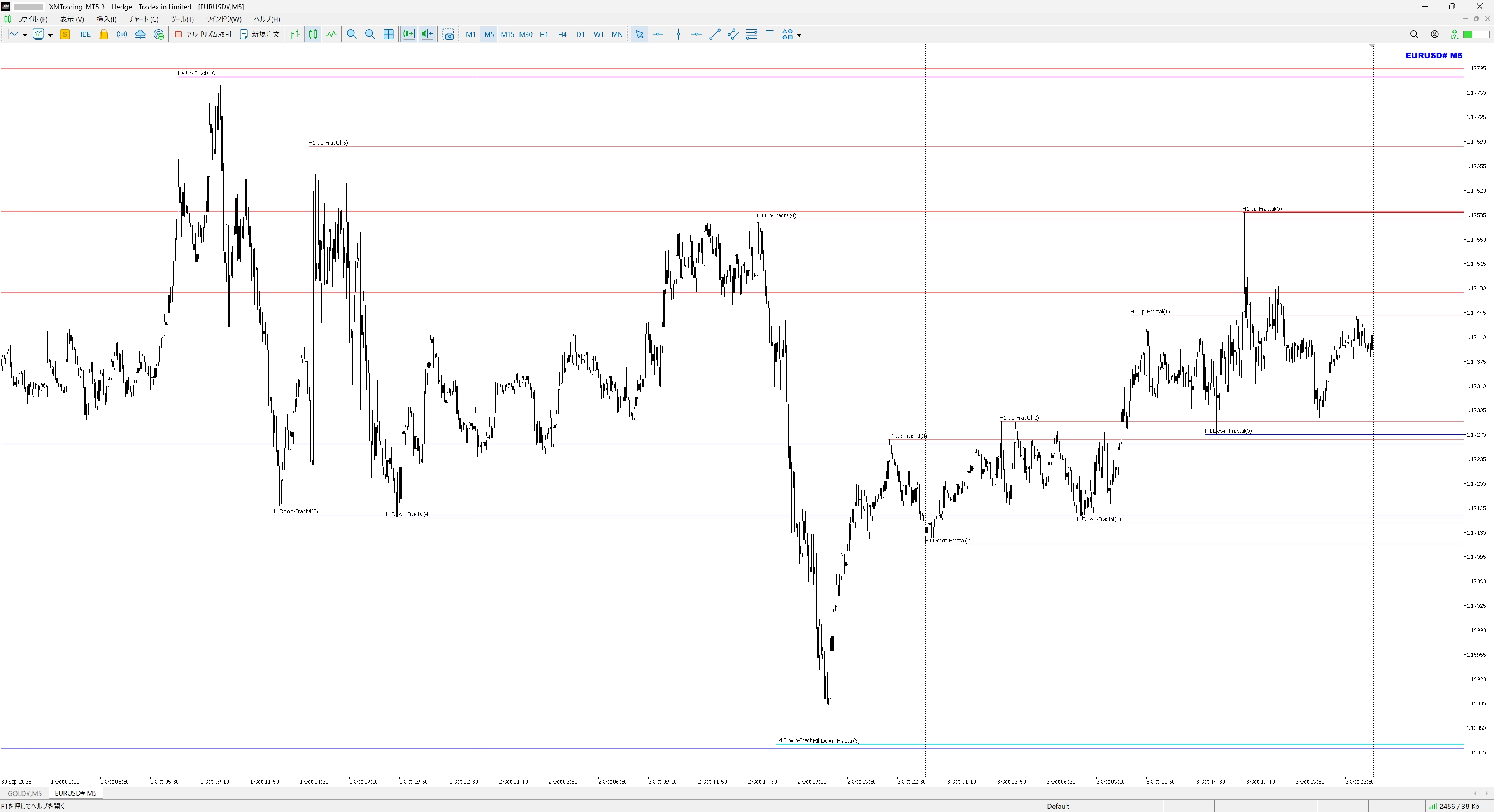Screen dimensions: 1494x812
Task: Draw a vertical line tool
Action: [x=679, y=34]
